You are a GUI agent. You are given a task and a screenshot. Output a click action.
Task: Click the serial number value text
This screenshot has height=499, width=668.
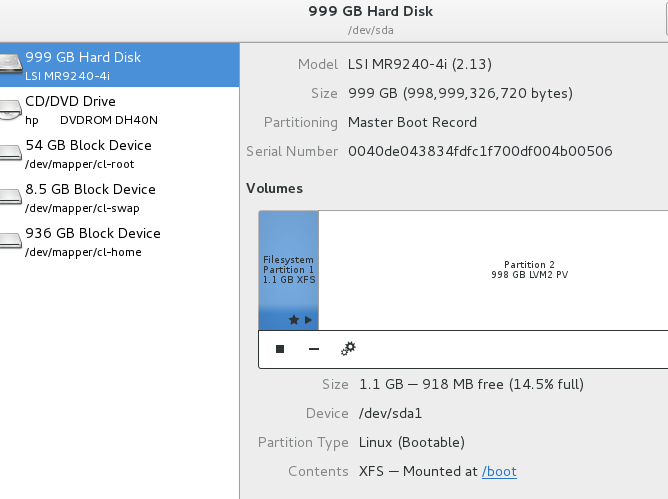(480, 151)
